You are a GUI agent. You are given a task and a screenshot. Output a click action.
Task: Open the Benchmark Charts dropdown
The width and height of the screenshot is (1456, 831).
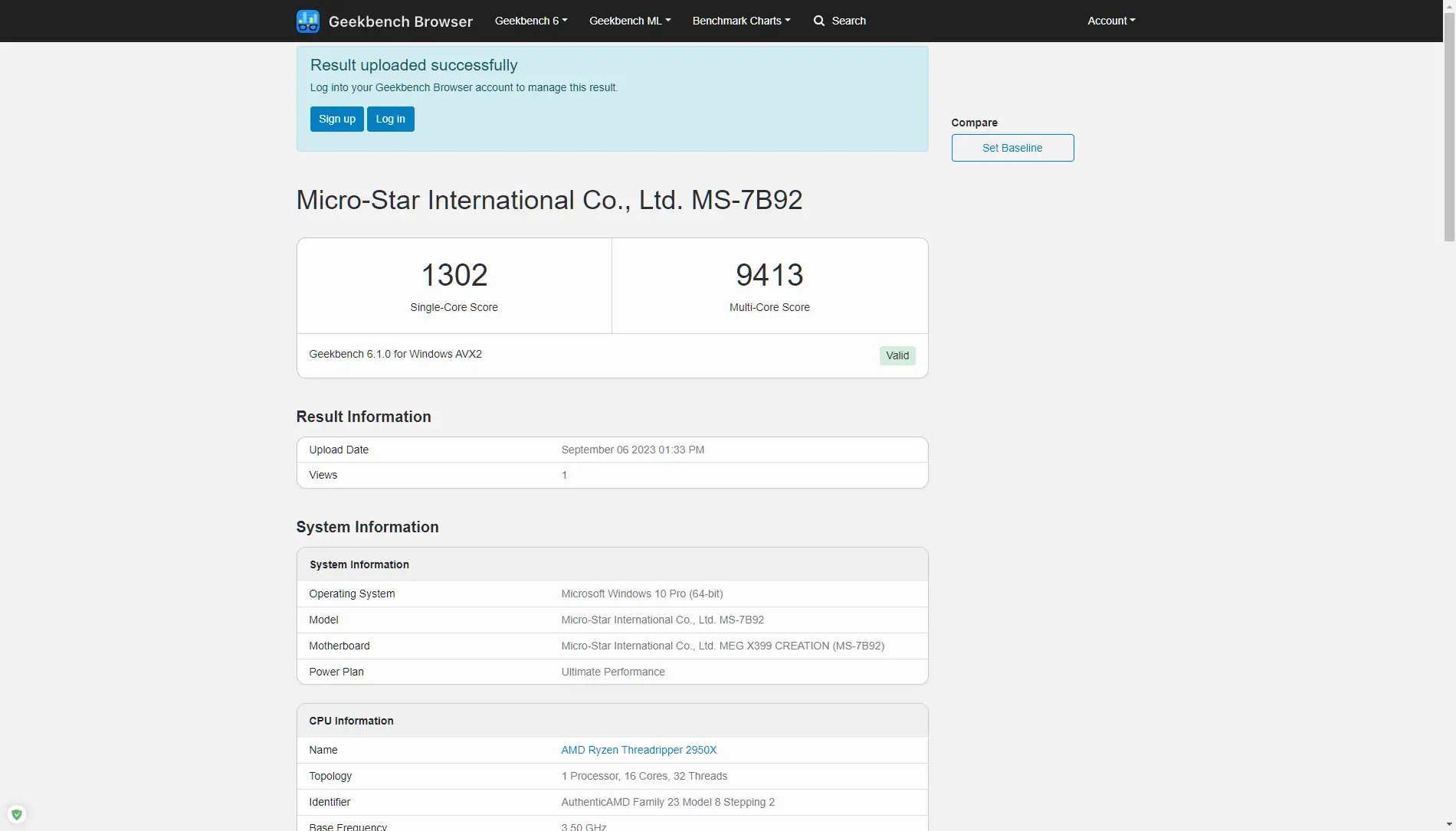pyautogui.click(x=740, y=21)
